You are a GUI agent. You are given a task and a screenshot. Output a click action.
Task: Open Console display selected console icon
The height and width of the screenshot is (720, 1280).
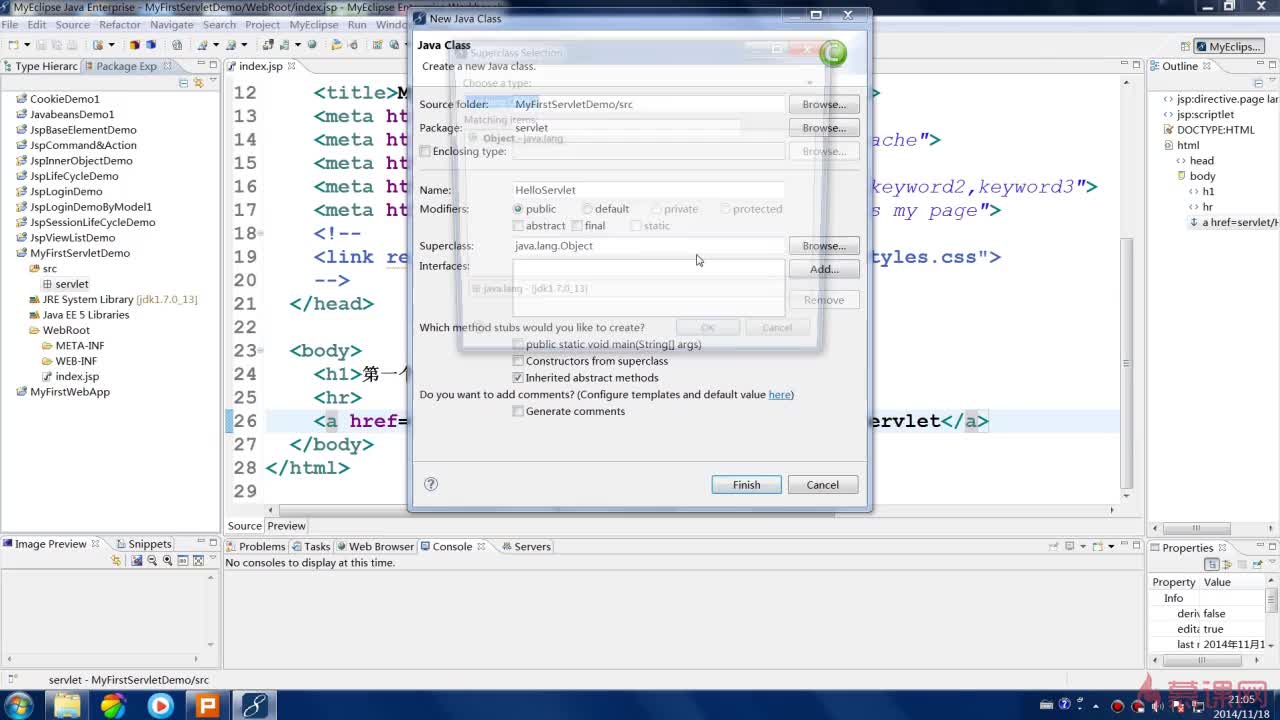[1069, 547]
